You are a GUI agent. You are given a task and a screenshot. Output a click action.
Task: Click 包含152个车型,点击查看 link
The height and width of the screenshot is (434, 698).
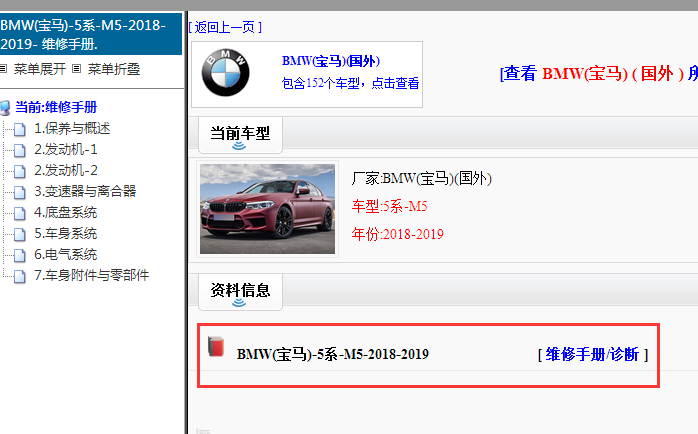tap(350, 83)
